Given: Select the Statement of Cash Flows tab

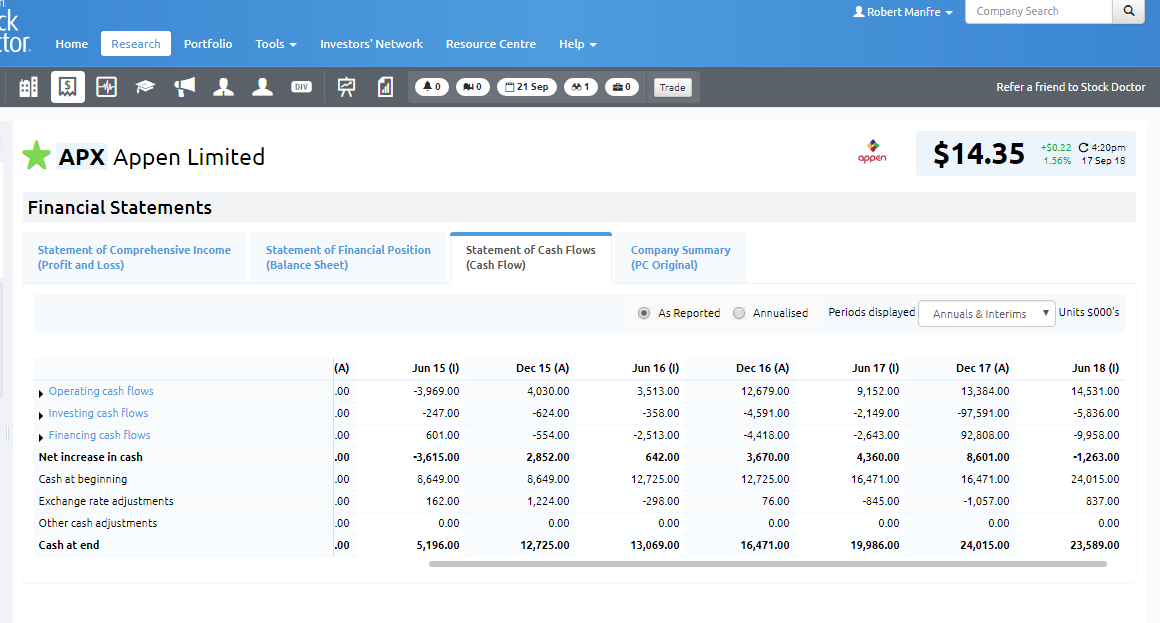Looking at the screenshot, I should [530, 257].
